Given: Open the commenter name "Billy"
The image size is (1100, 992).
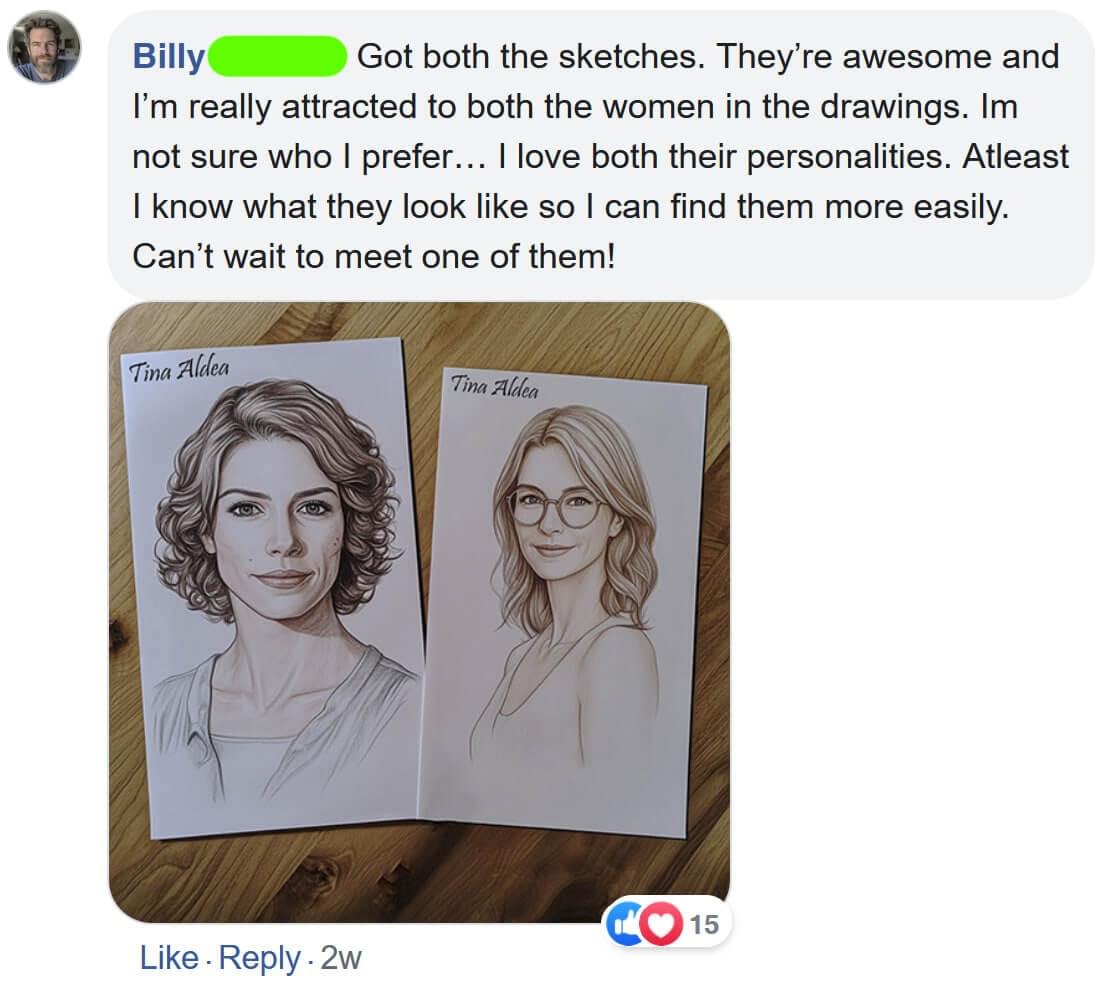Looking at the screenshot, I should pyautogui.click(x=168, y=57).
